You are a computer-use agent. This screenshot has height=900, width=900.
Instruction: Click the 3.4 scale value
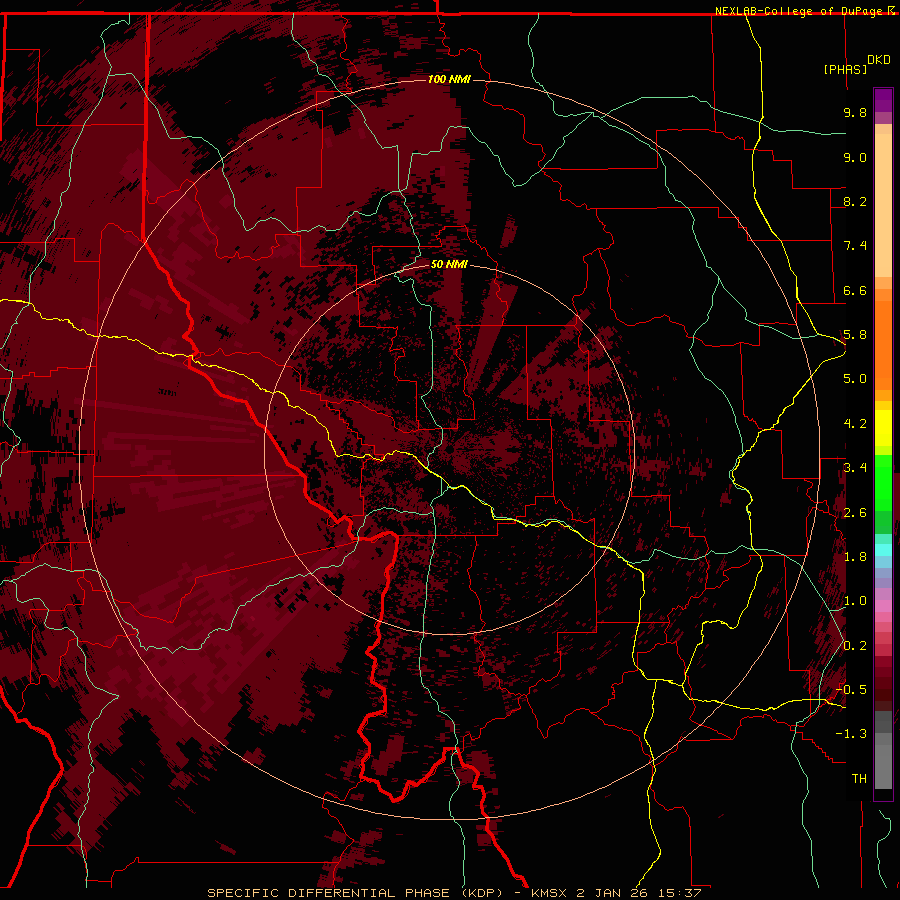point(855,468)
